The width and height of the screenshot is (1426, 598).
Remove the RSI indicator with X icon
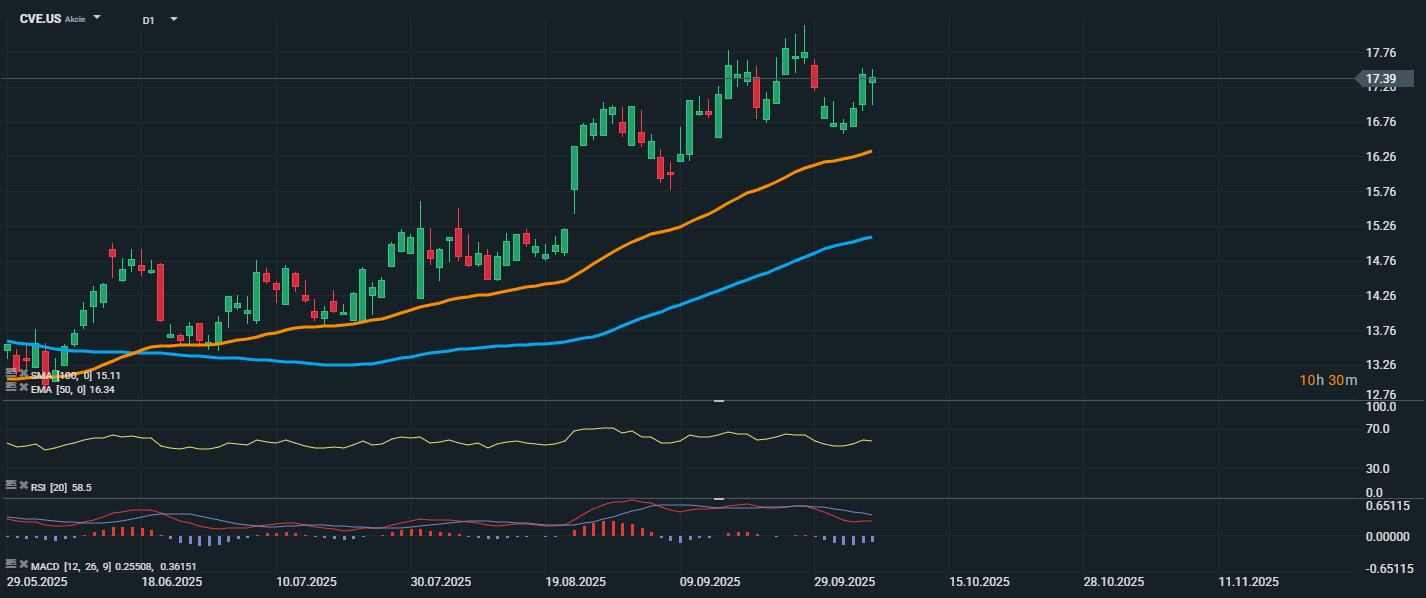(23, 485)
